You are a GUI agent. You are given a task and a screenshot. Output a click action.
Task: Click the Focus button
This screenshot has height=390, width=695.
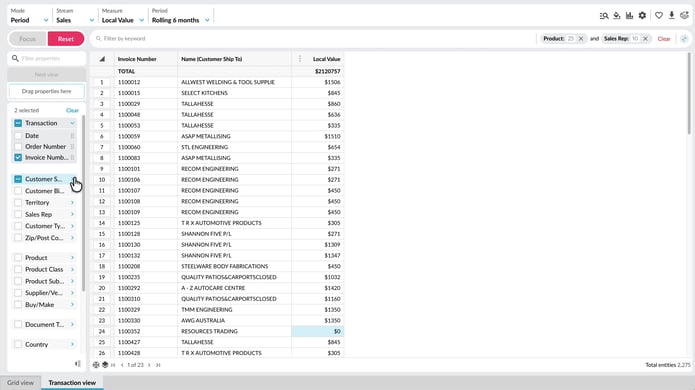coord(27,39)
